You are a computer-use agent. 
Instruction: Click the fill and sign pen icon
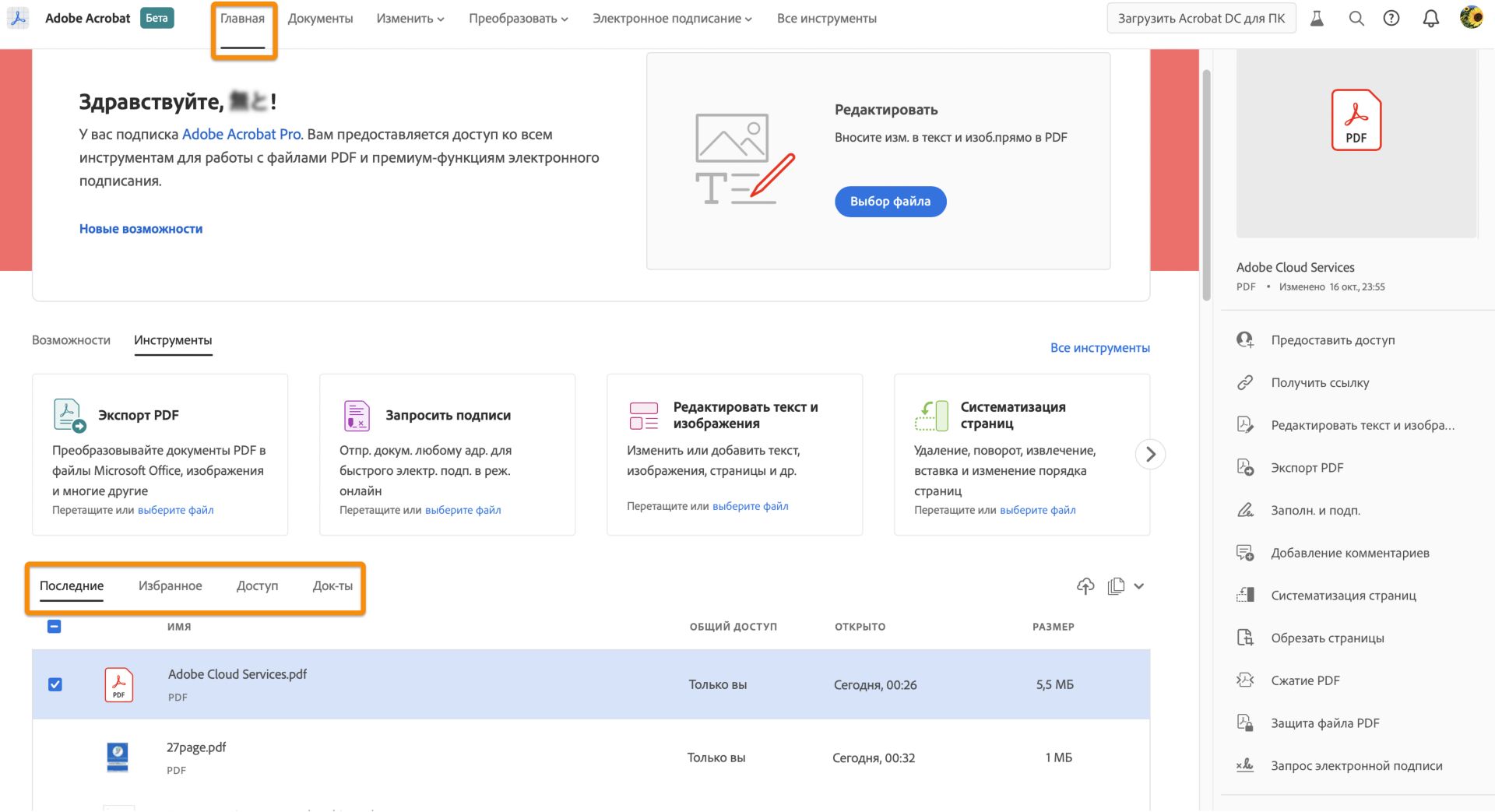pos(1245,511)
